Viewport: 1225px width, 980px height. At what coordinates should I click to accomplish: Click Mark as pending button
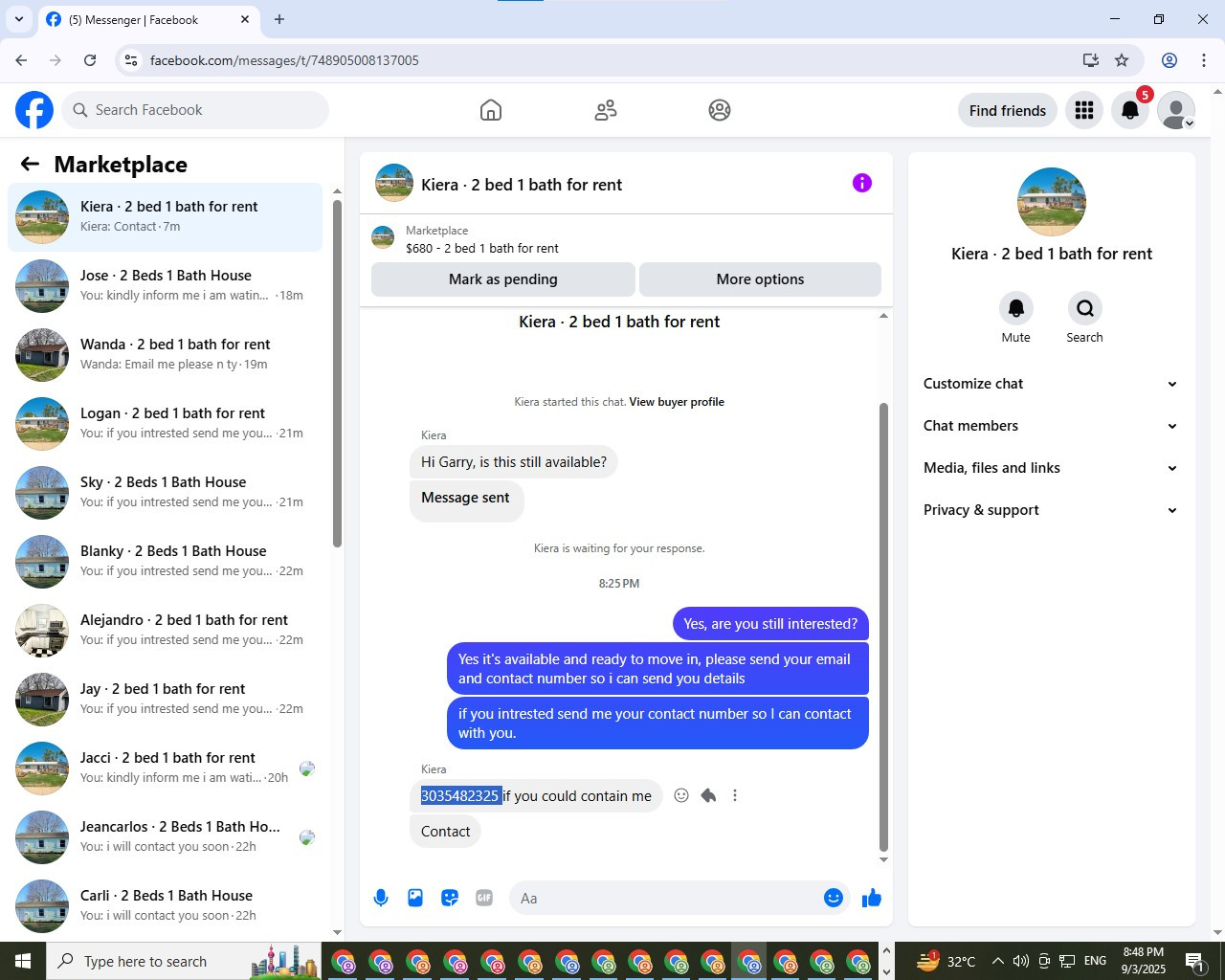[x=503, y=279]
